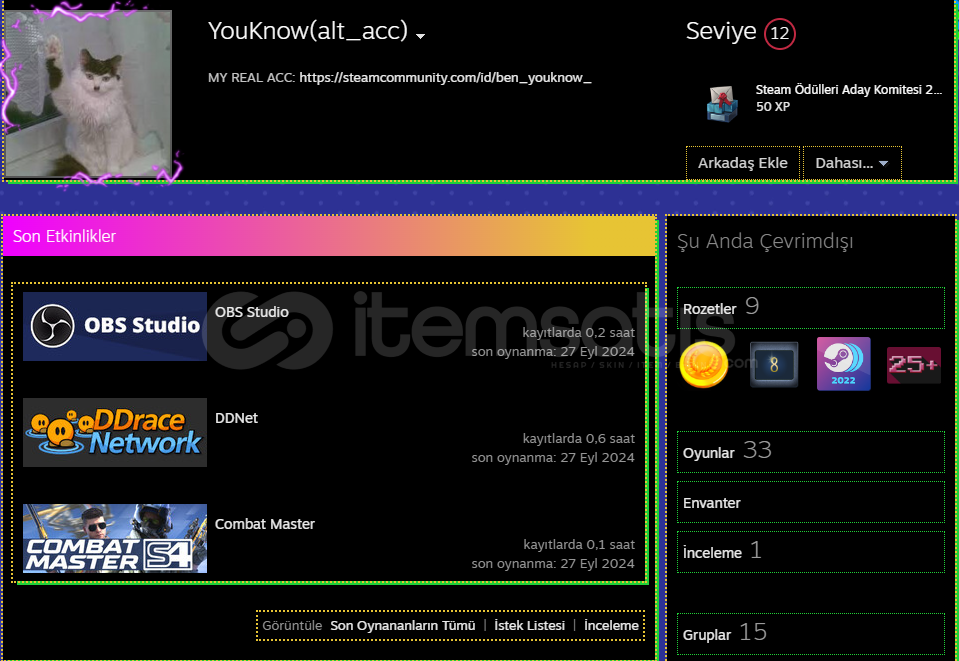Open the DDNet title link
The image size is (959, 661).
coord(236,418)
